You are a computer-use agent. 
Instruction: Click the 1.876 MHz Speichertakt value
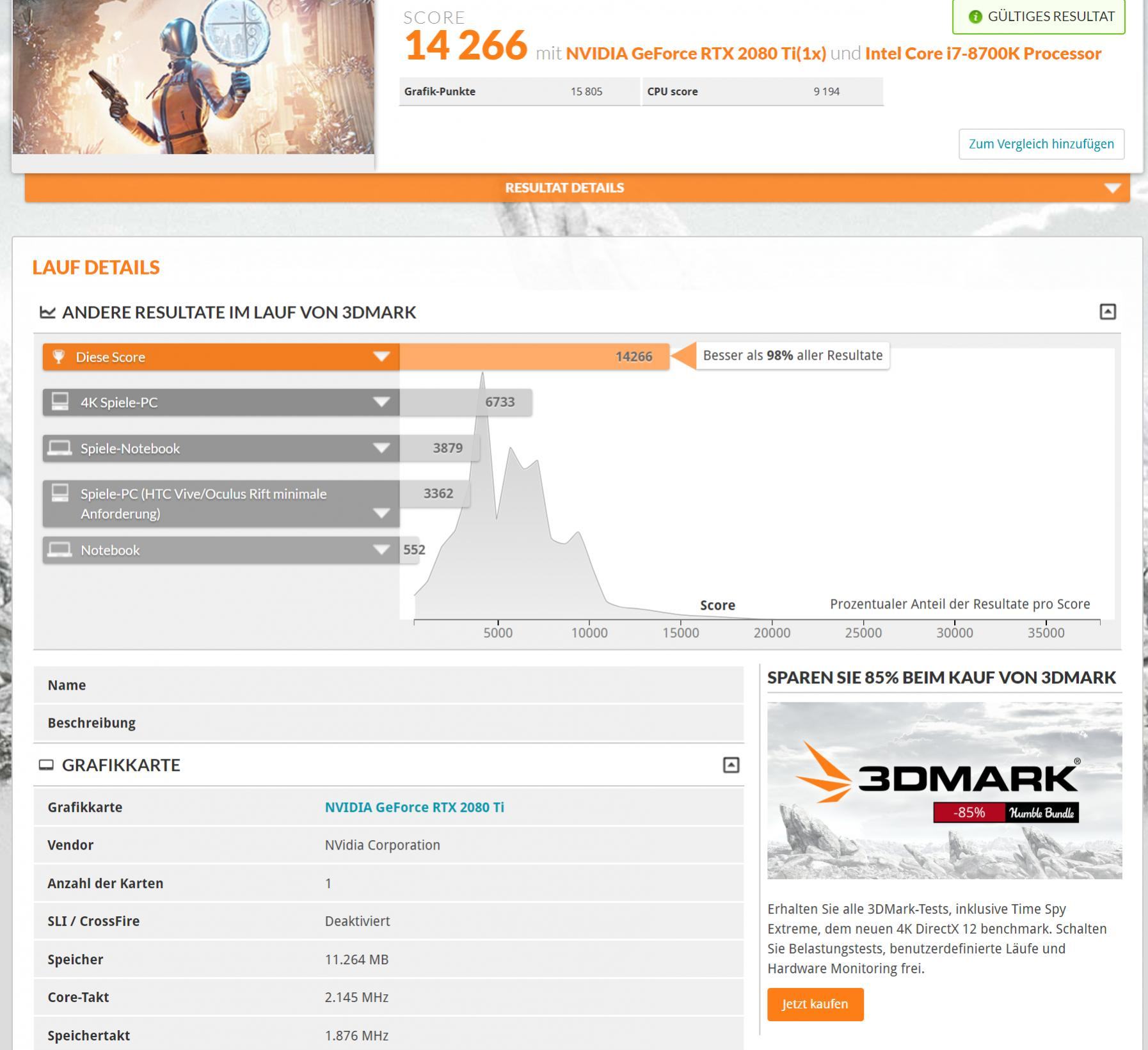pos(356,1035)
